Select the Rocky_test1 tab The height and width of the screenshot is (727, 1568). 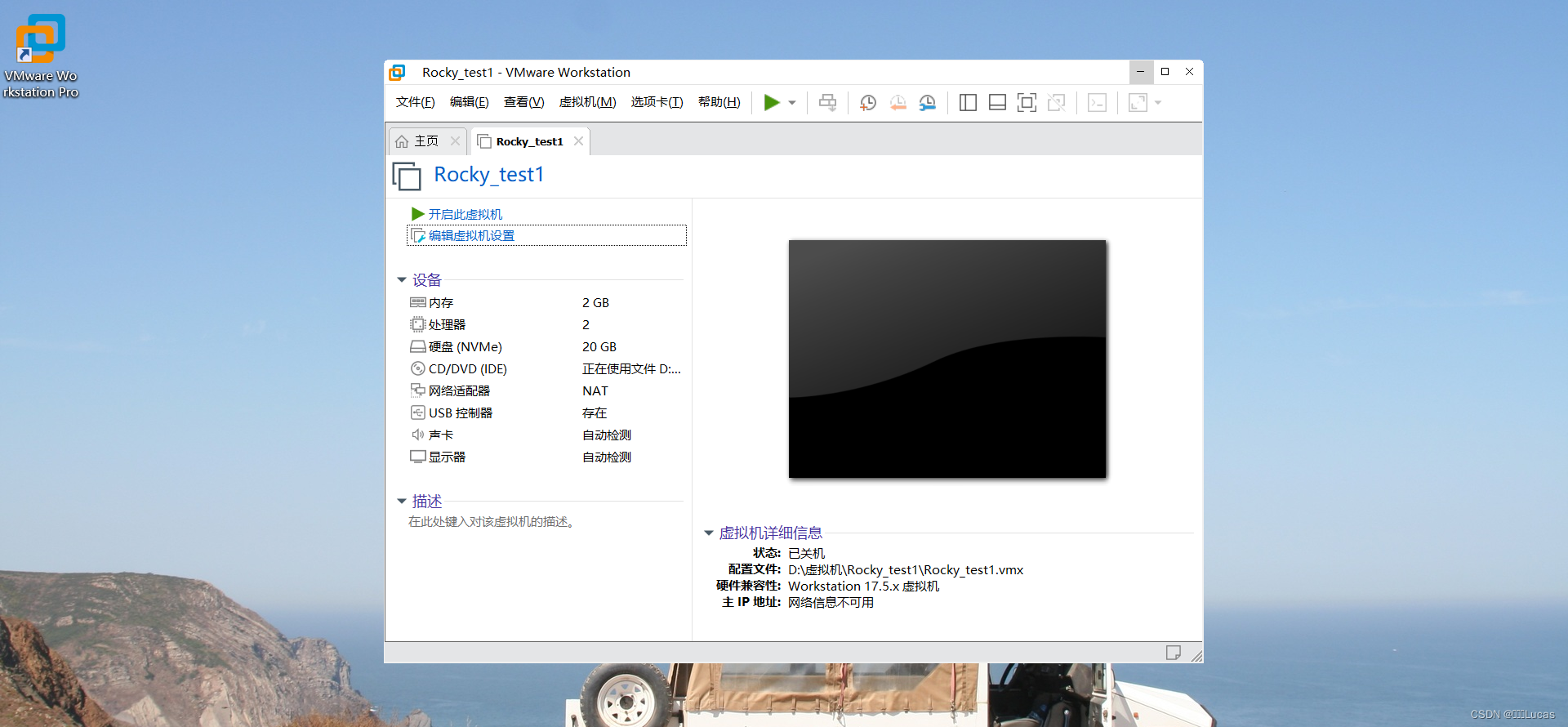(x=529, y=141)
